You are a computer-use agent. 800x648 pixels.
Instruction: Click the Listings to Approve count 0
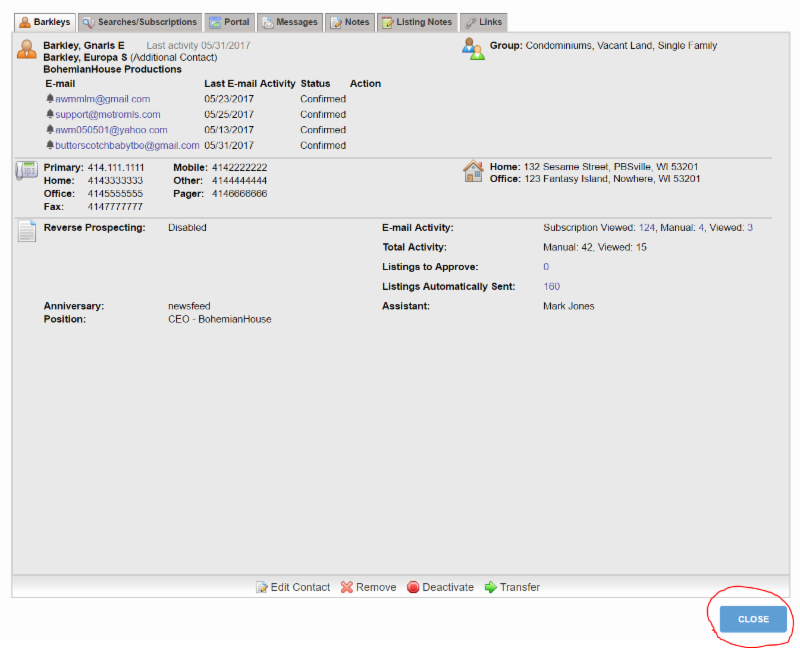click(546, 267)
